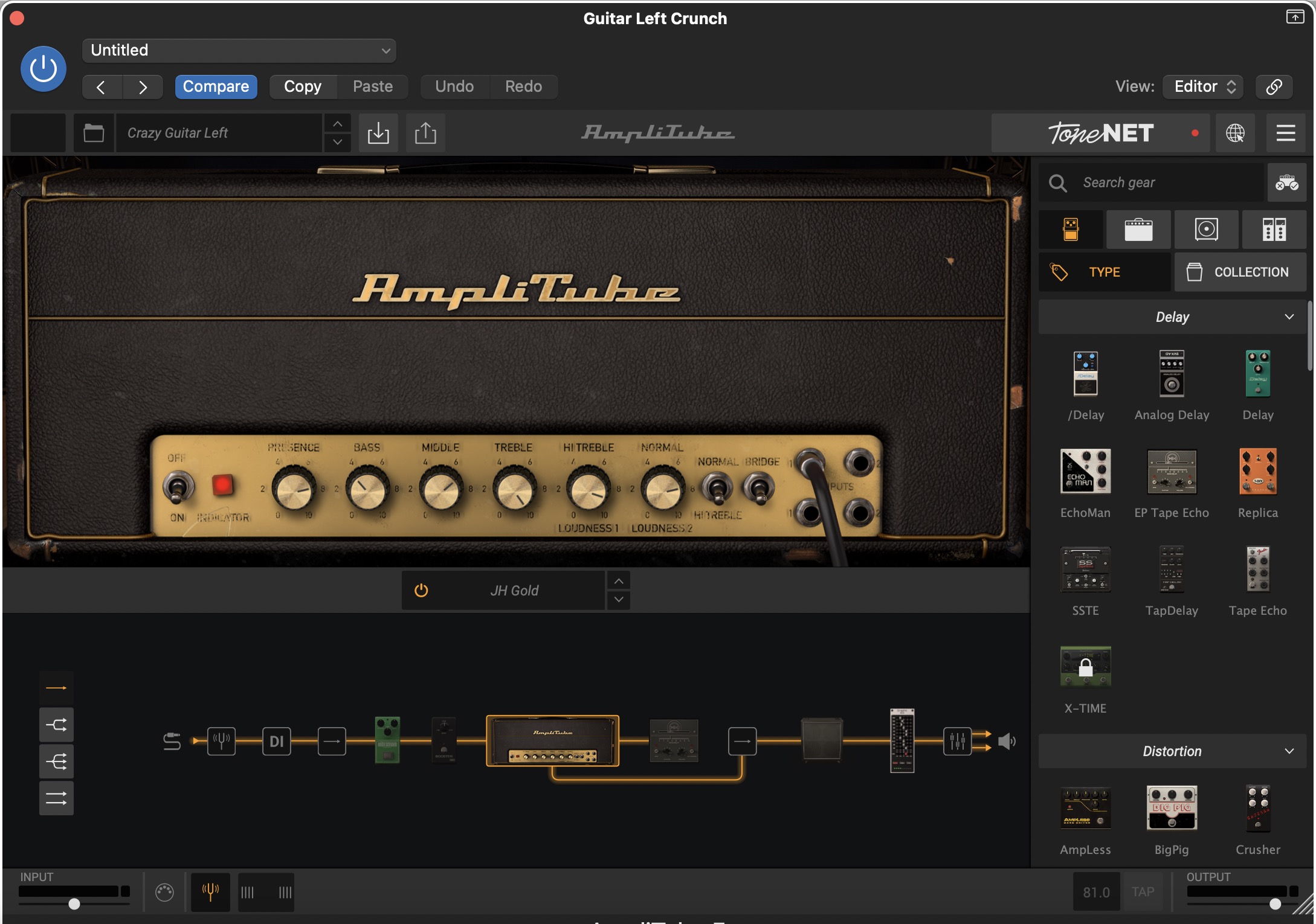Step preset down with arrow next to Crazy Guitar Left
This screenshot has height=924, width=1316.
(x=338, y=143)
